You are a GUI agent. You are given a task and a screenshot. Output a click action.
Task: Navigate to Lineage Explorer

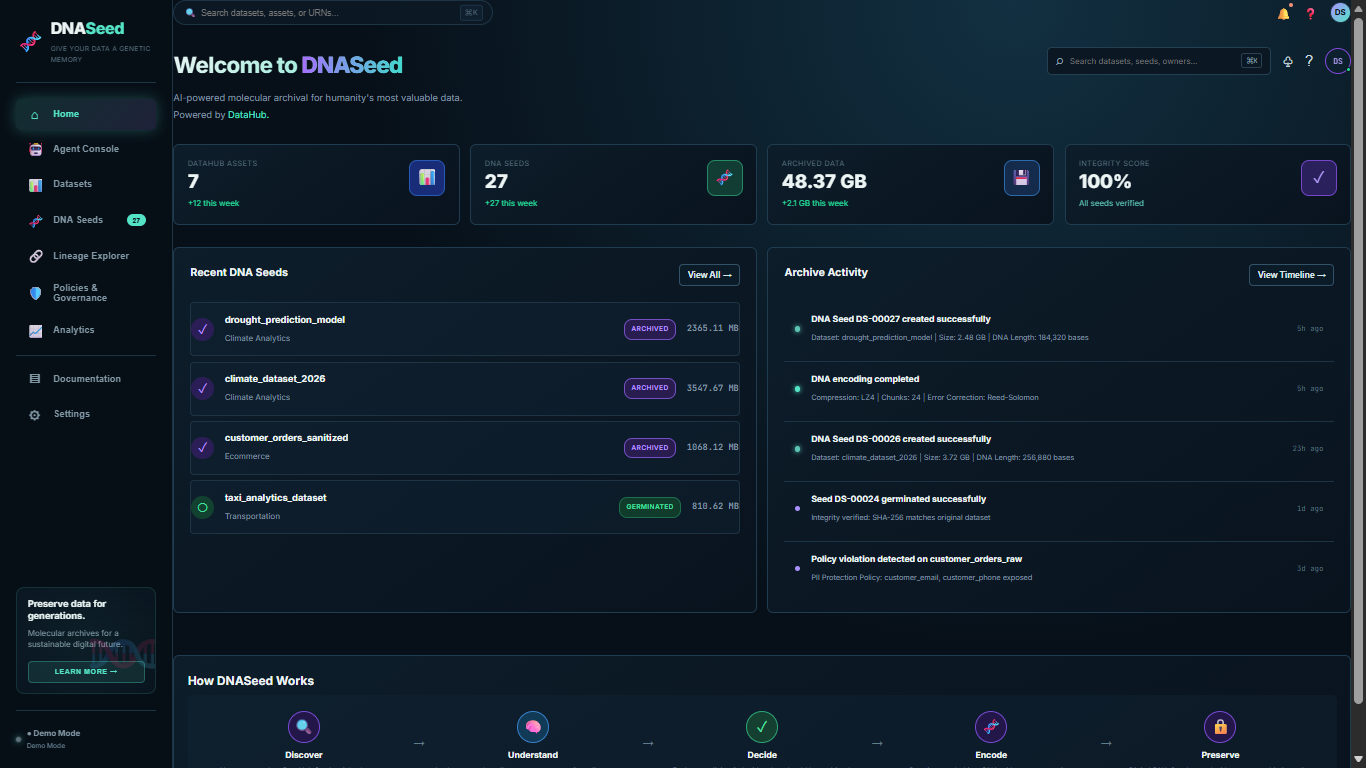tap(86, 256)
